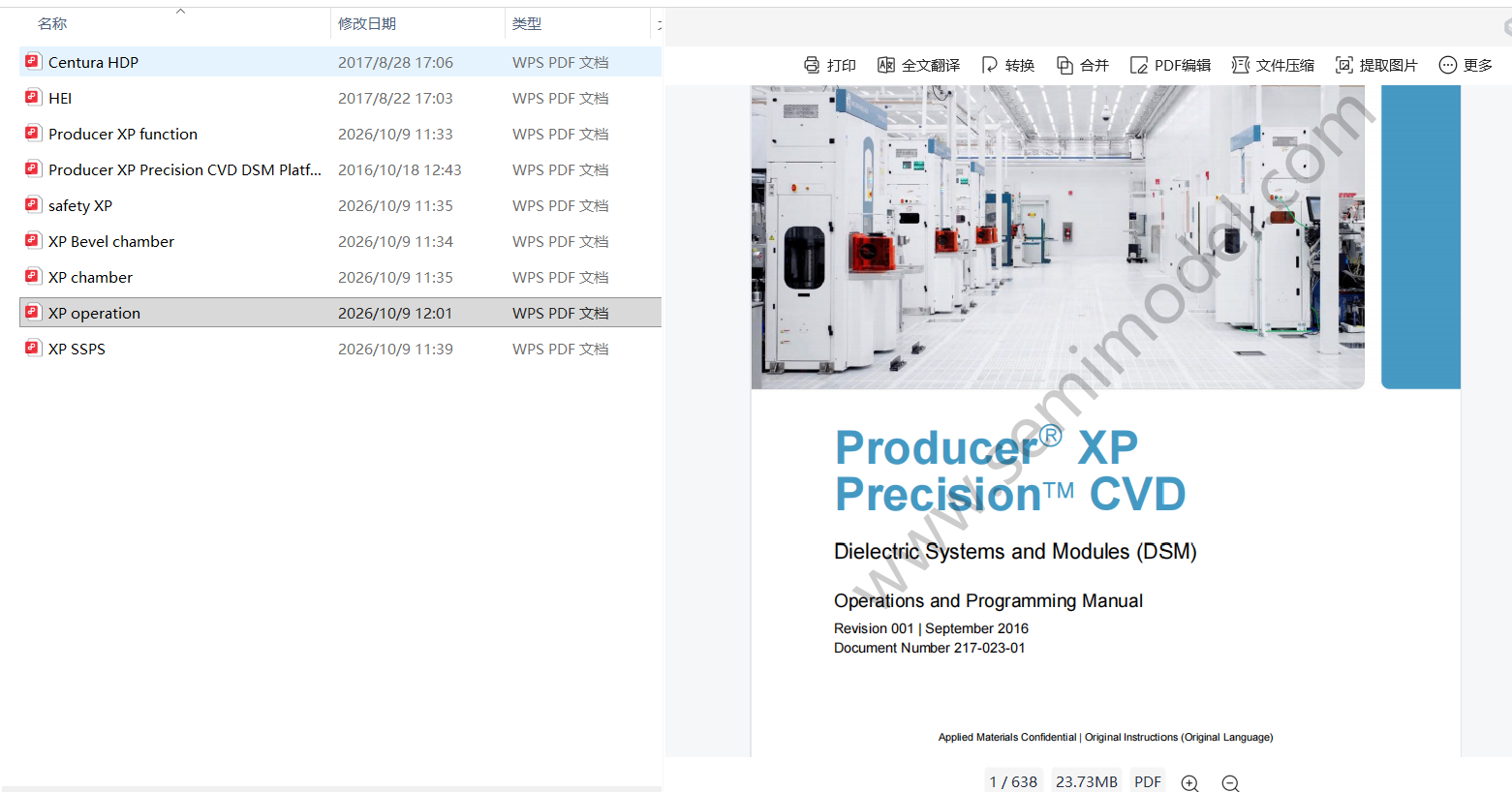The height and width of the screenshot is (792, 1512).
Task: Select Producer XP Precision CVD DSM Platf... file
Action: pyautogui.click(x=185, y=169)
